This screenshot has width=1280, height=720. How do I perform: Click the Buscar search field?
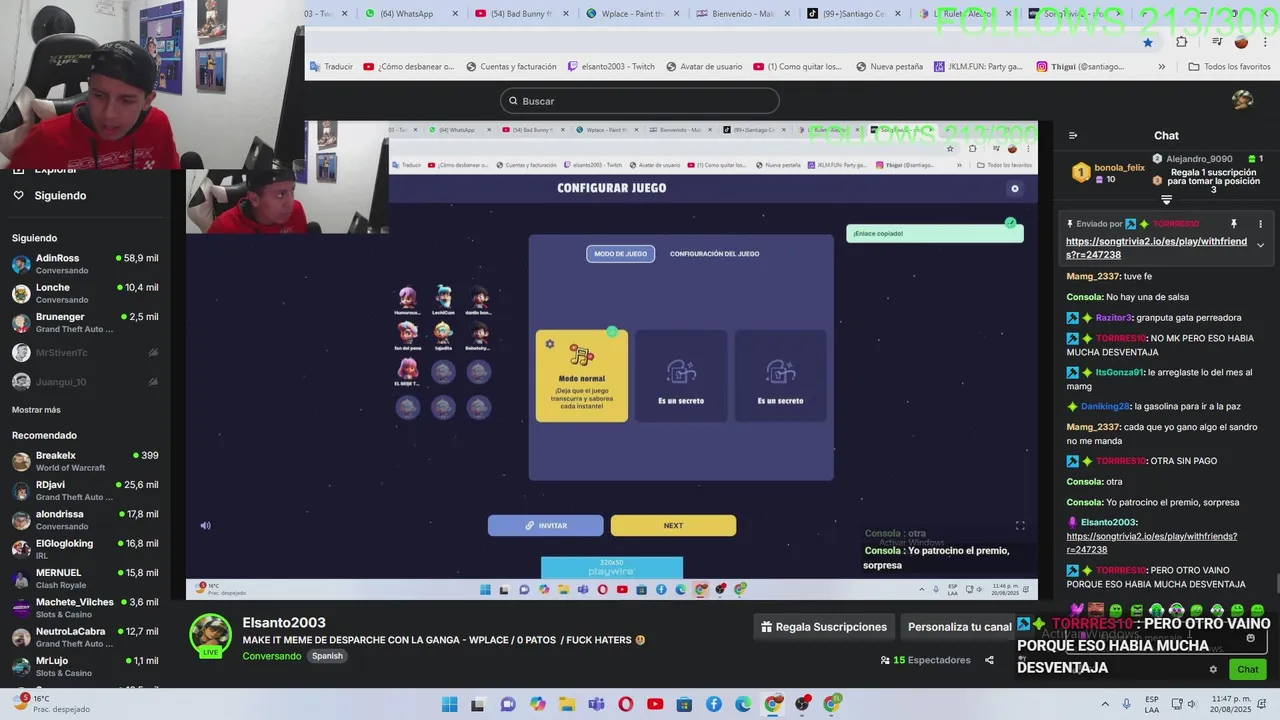pos(640,101)
